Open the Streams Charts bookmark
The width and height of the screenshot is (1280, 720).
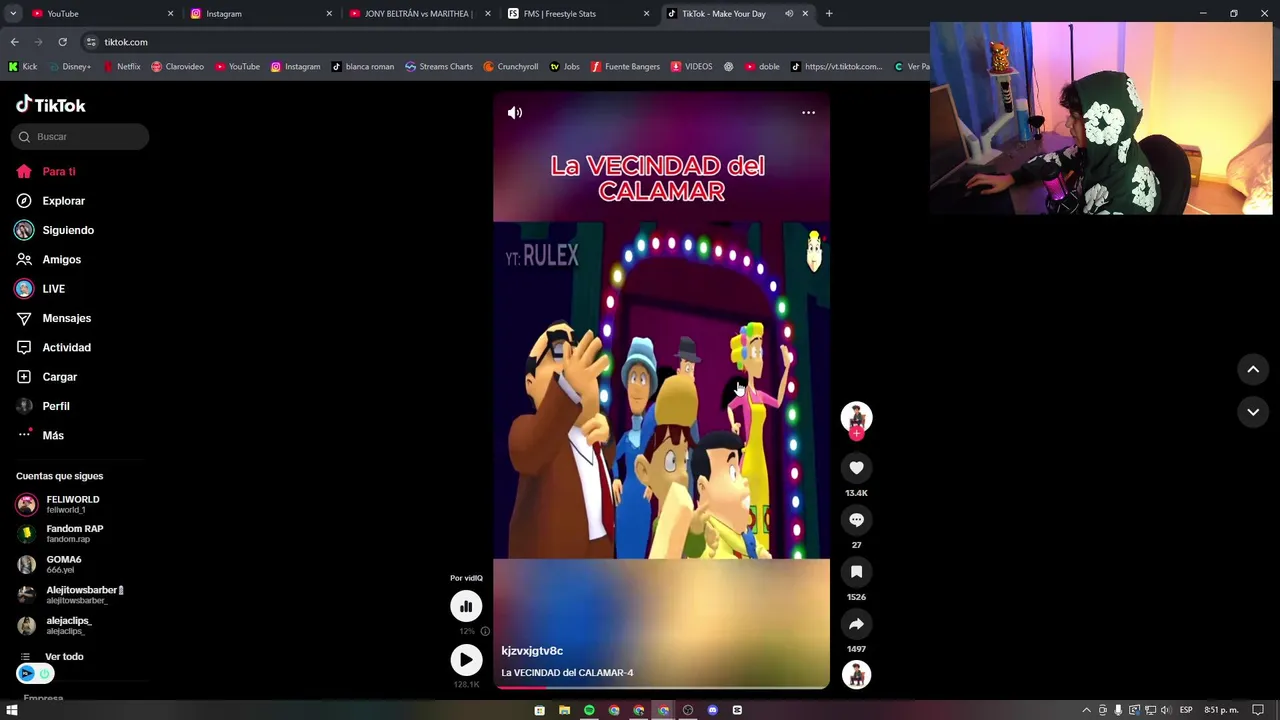coord(439,67)
